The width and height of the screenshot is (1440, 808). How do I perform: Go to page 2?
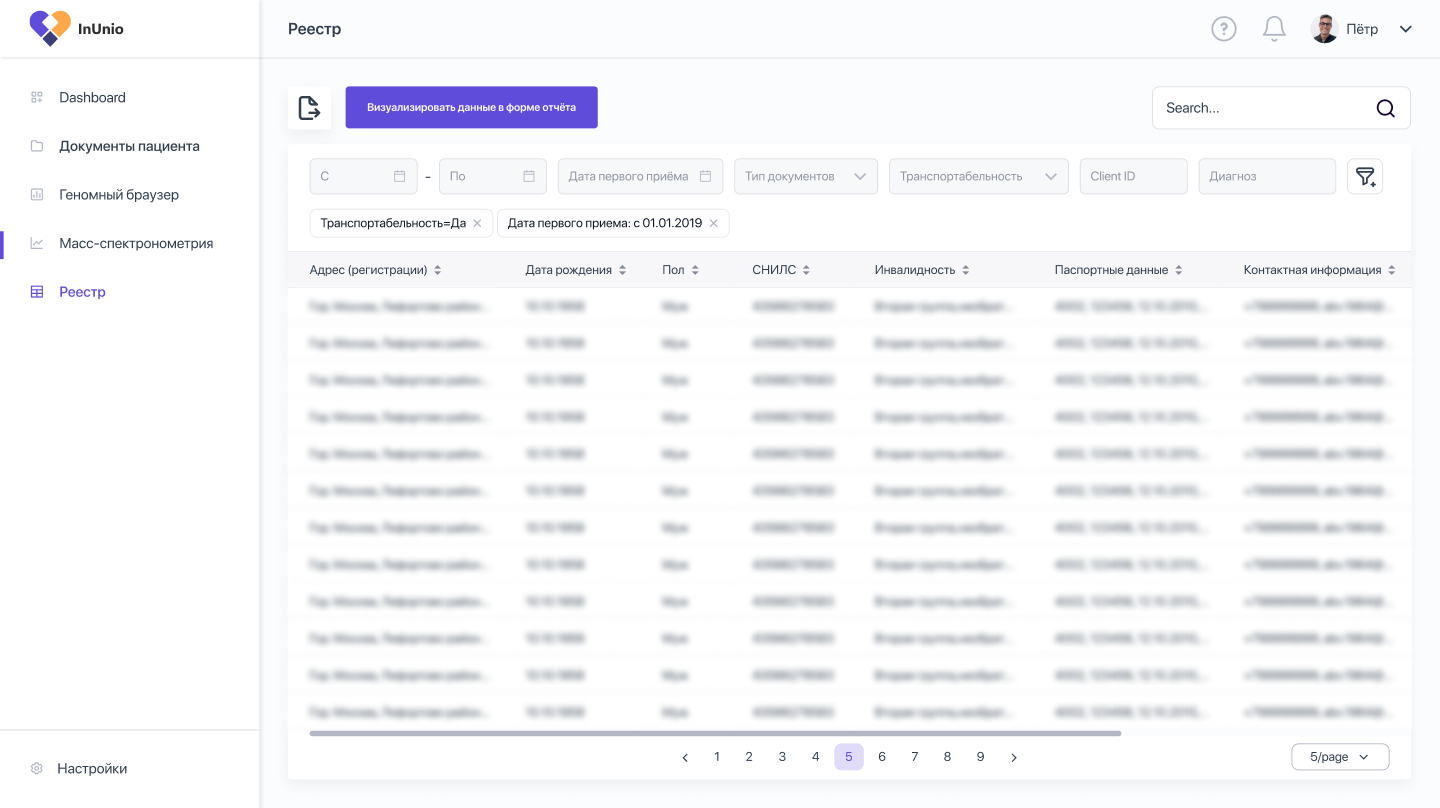(749, 757)
